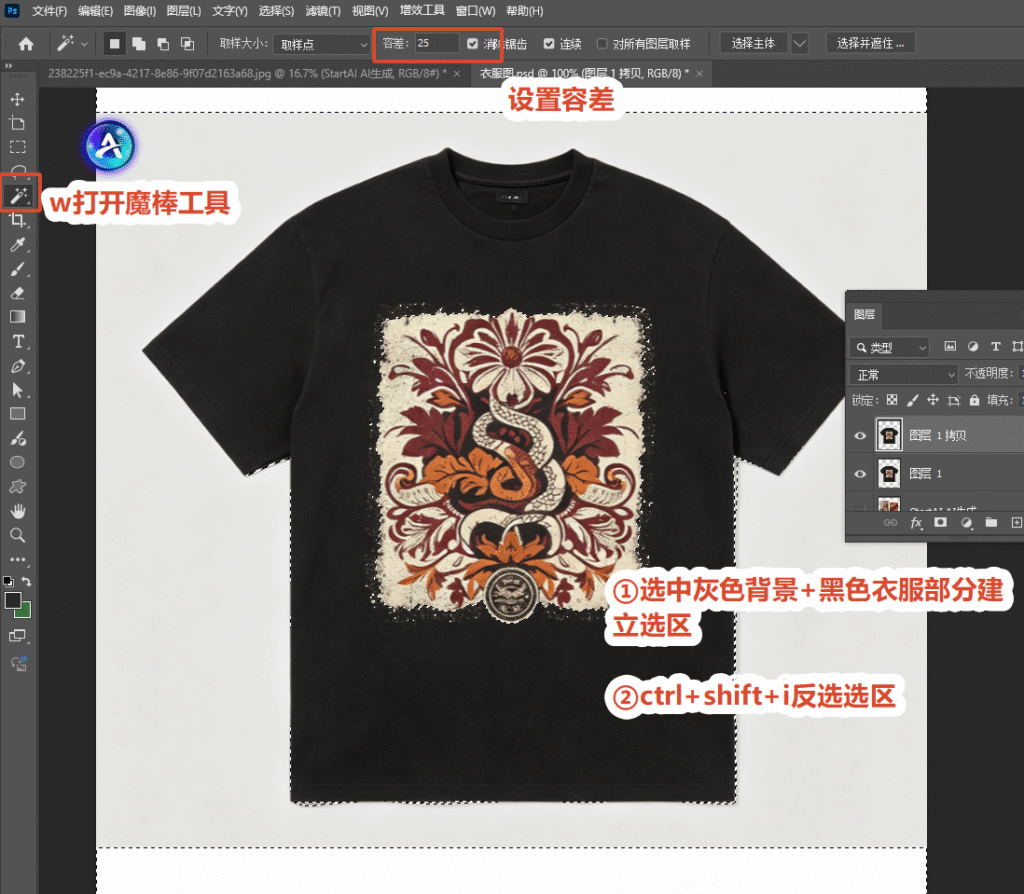Filter layers by pixel layer icon

click(x=950, y=347)
